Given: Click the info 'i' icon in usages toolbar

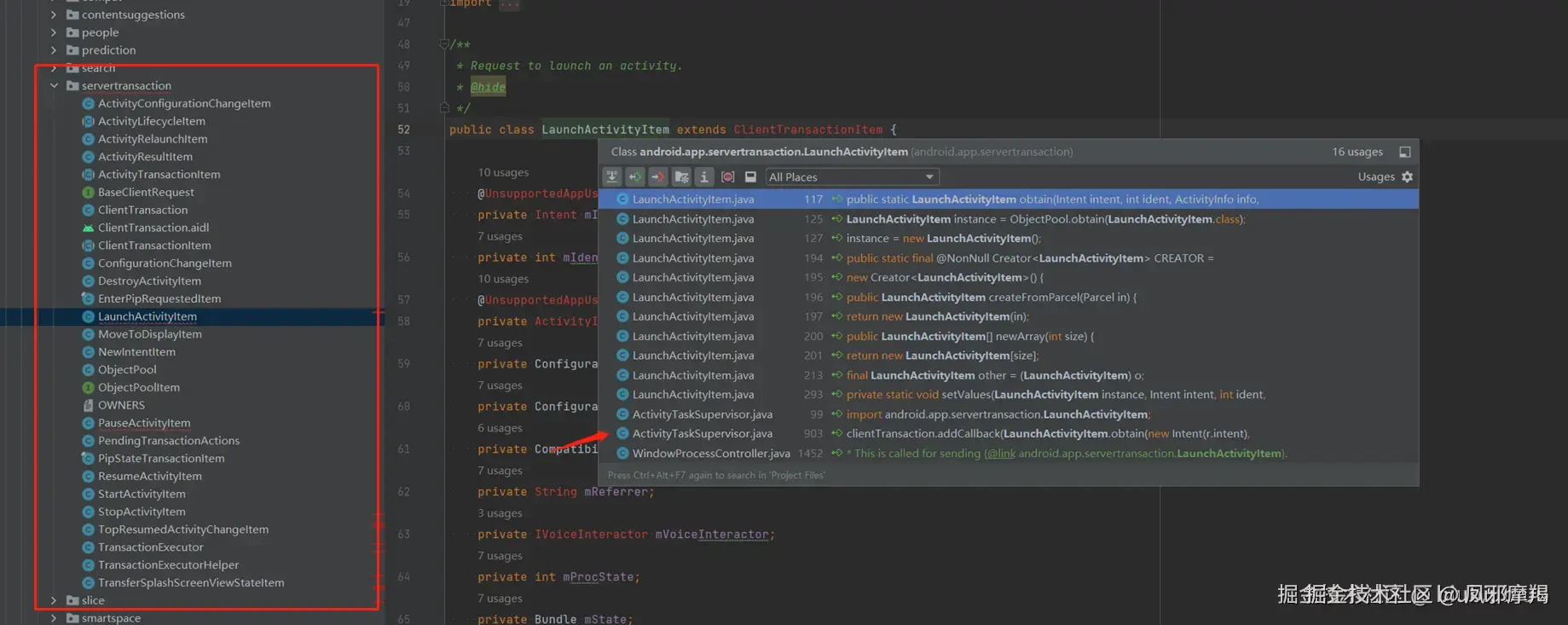Looking at the screenshot, I should click(x=704, y=177).
